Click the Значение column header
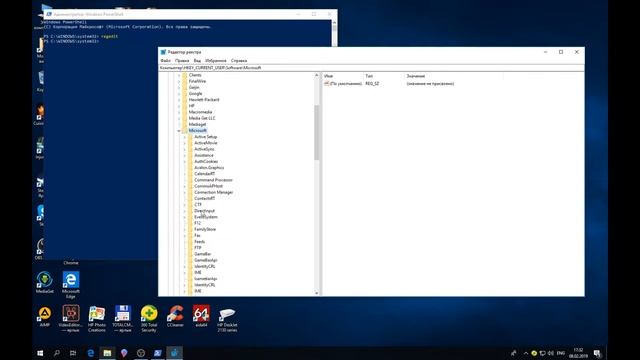This screenshot has height=360, width=640. tap(416, 76)
